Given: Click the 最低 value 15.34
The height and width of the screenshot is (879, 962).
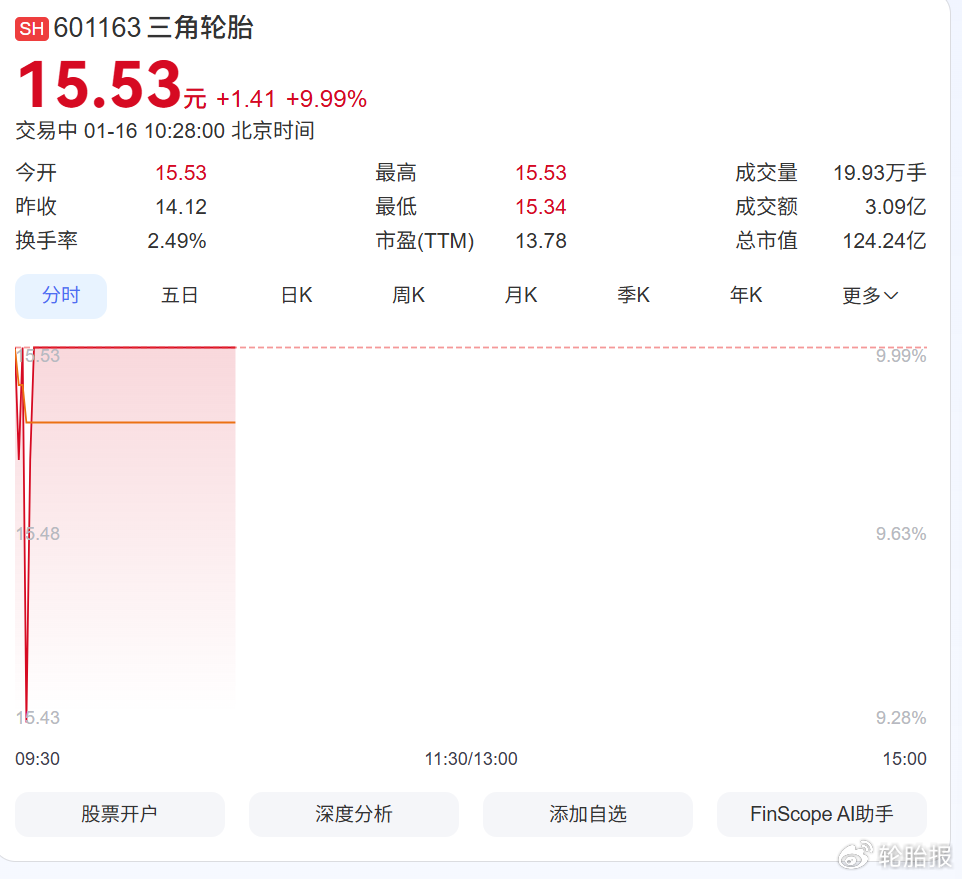Looking at the screenshot, I should coord(541,207).
